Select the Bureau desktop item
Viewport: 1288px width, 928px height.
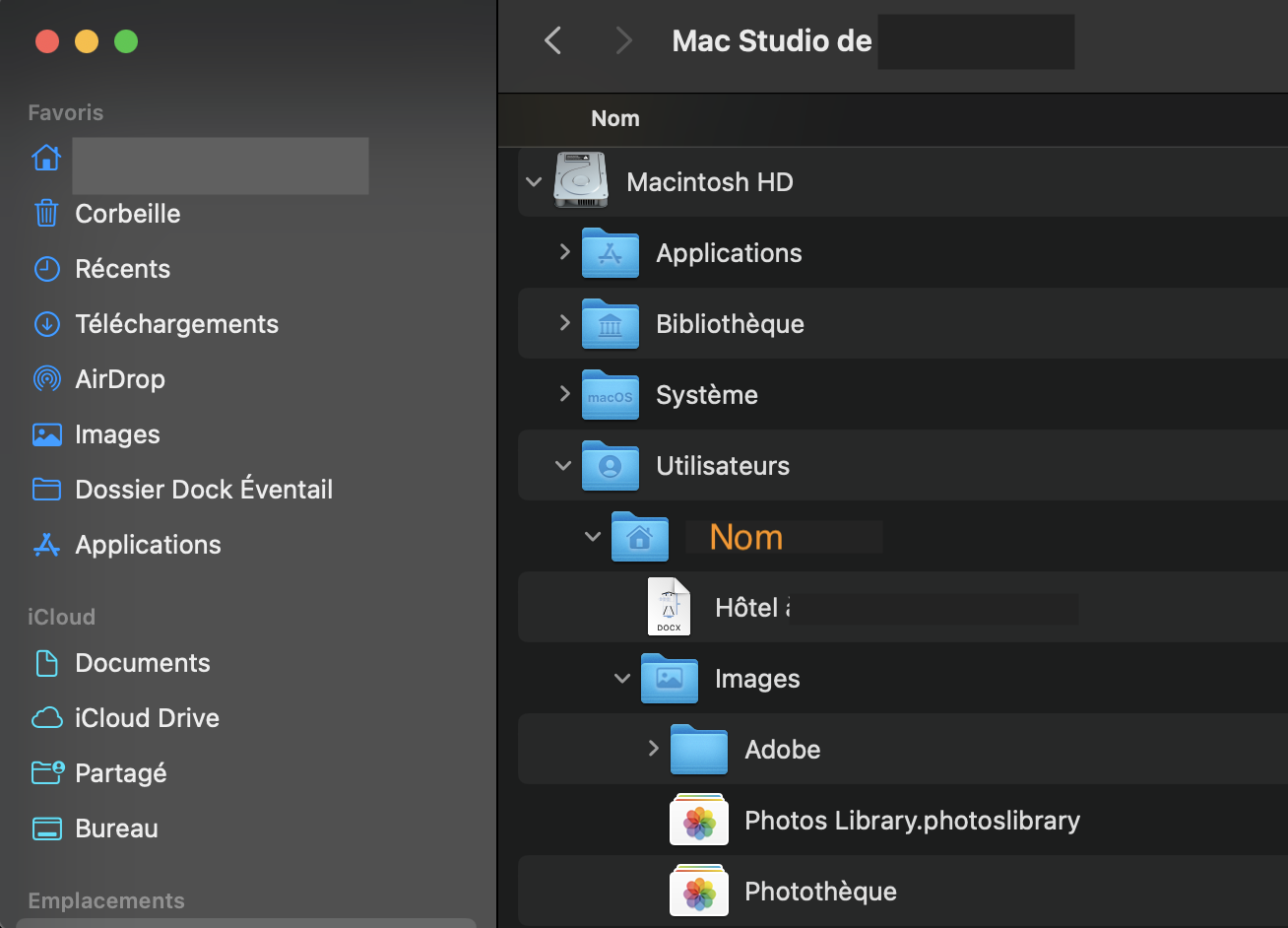[x=116, y=829]
